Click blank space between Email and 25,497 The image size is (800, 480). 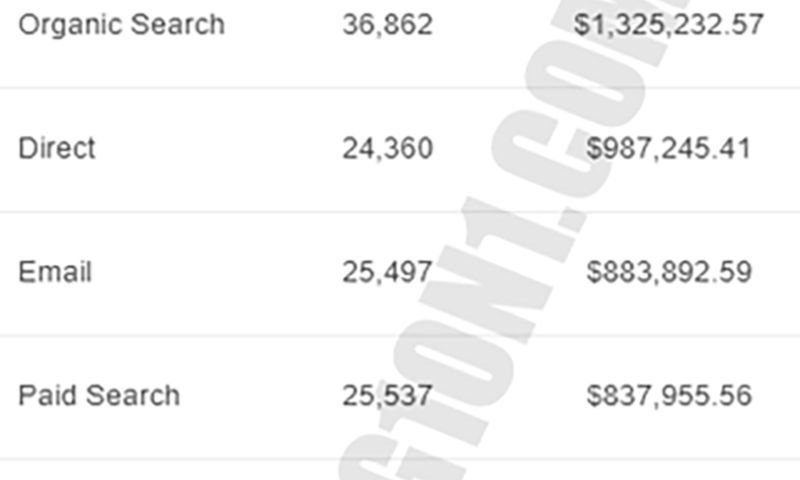(220, 272)
